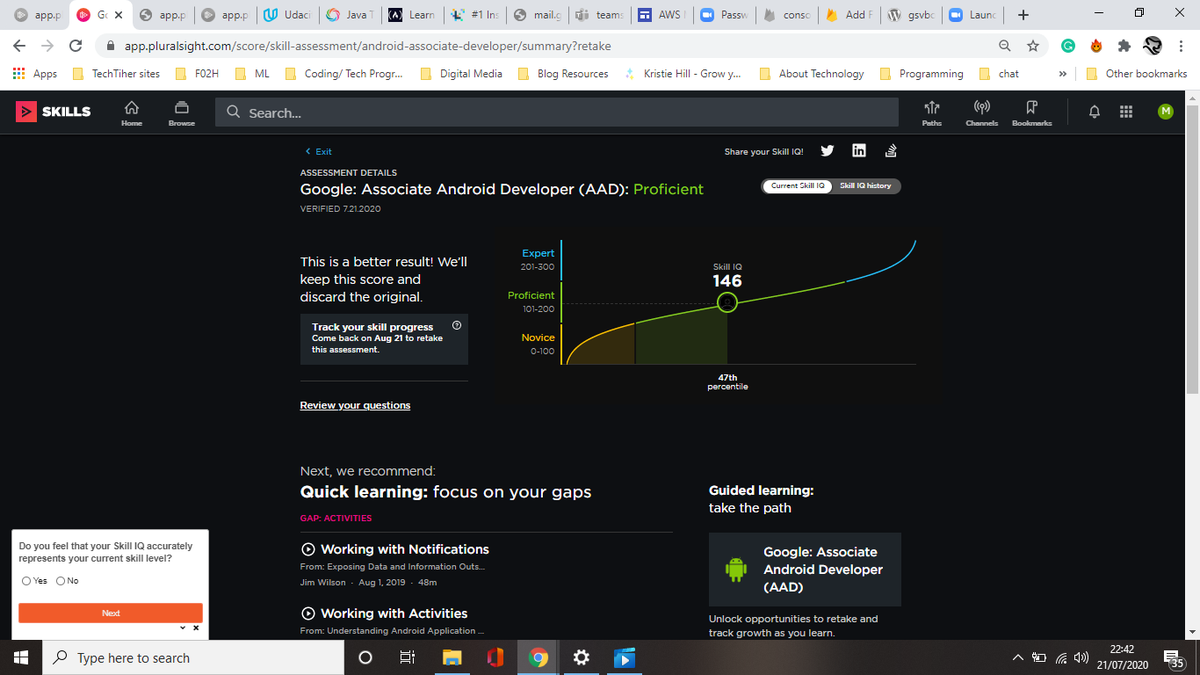Open Review your questions link
The width and height of the screenshot is (1200, 675).
pos(355,405)
